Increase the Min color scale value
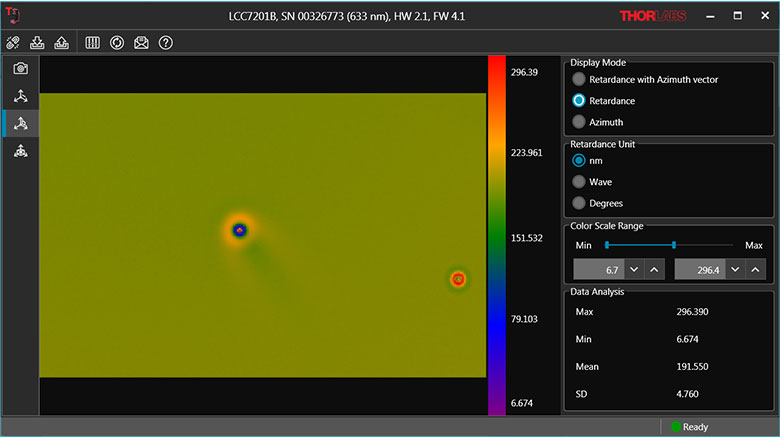This screenshot has height=438, width=780. coord(655,270)
